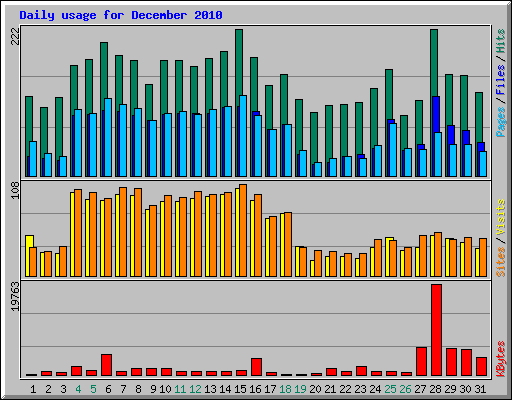Select day label '2' on the axis
Viewport: 512px width, 400px height.
[48, 389]
